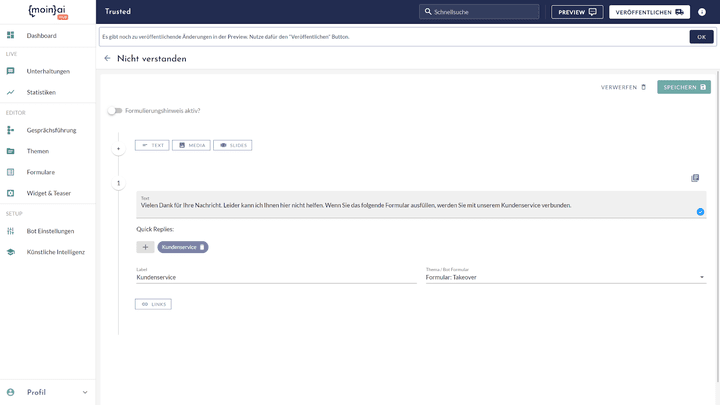The width and height of the screenshot is (720, 405).
Task: Click the info icon in top bar
Action: click(x=702, y=12)
